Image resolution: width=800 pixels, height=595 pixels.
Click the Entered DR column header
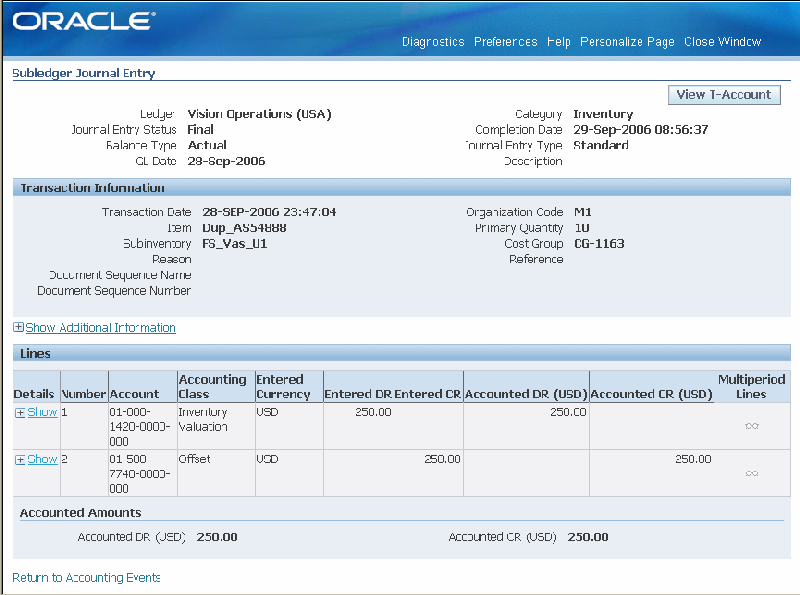click(x=358, y=394)
